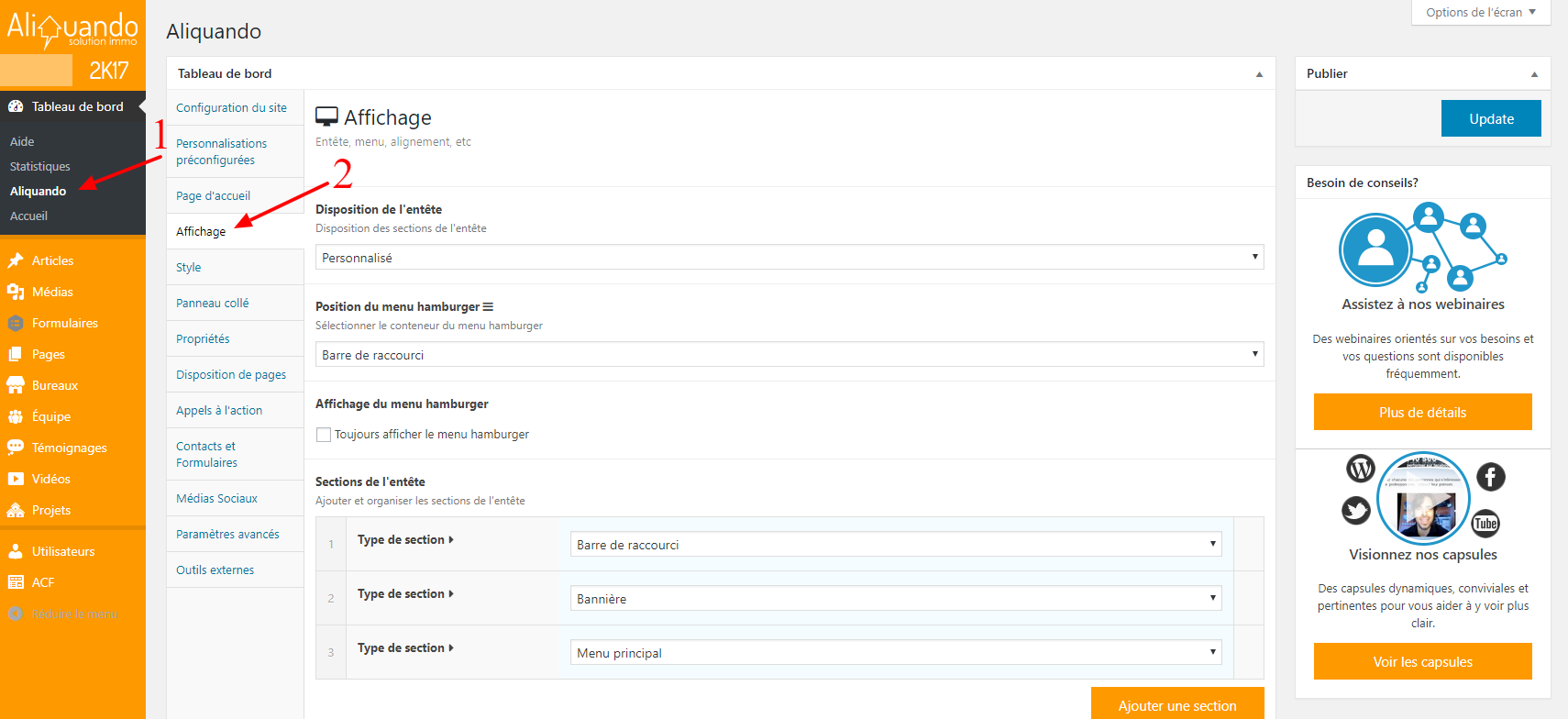Click the Twitter bird icon
The width and height of the screenshot is (1568, 719).
click(x=1356, y=510)
